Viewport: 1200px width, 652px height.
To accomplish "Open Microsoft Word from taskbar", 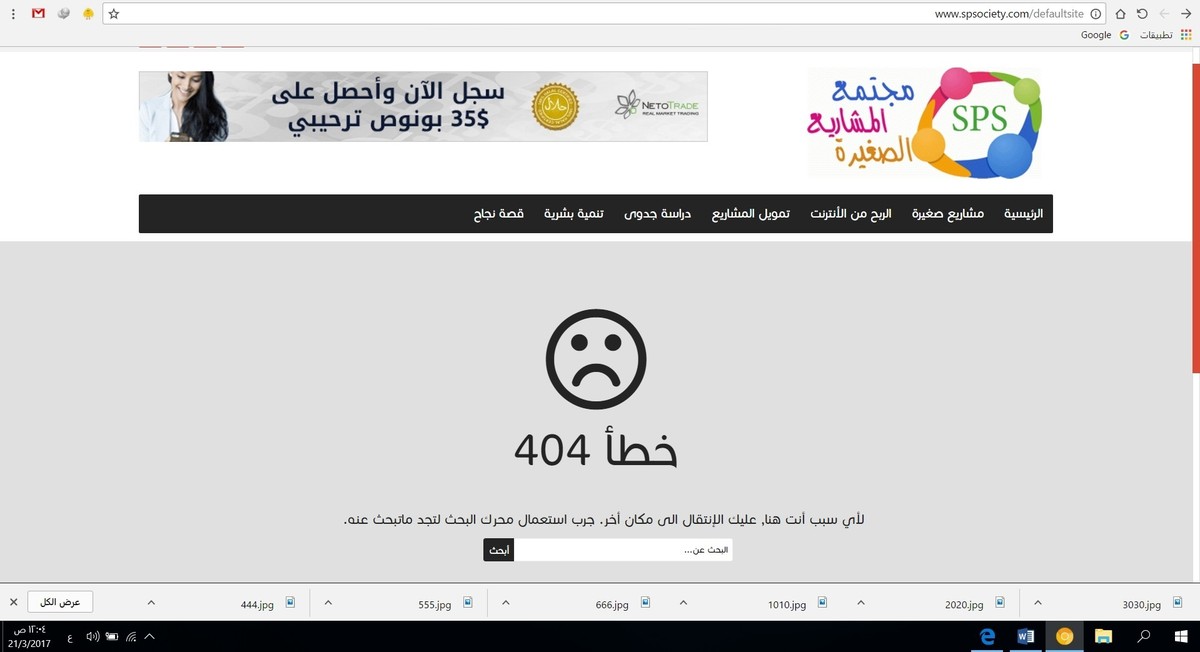I will (1025, 636).
